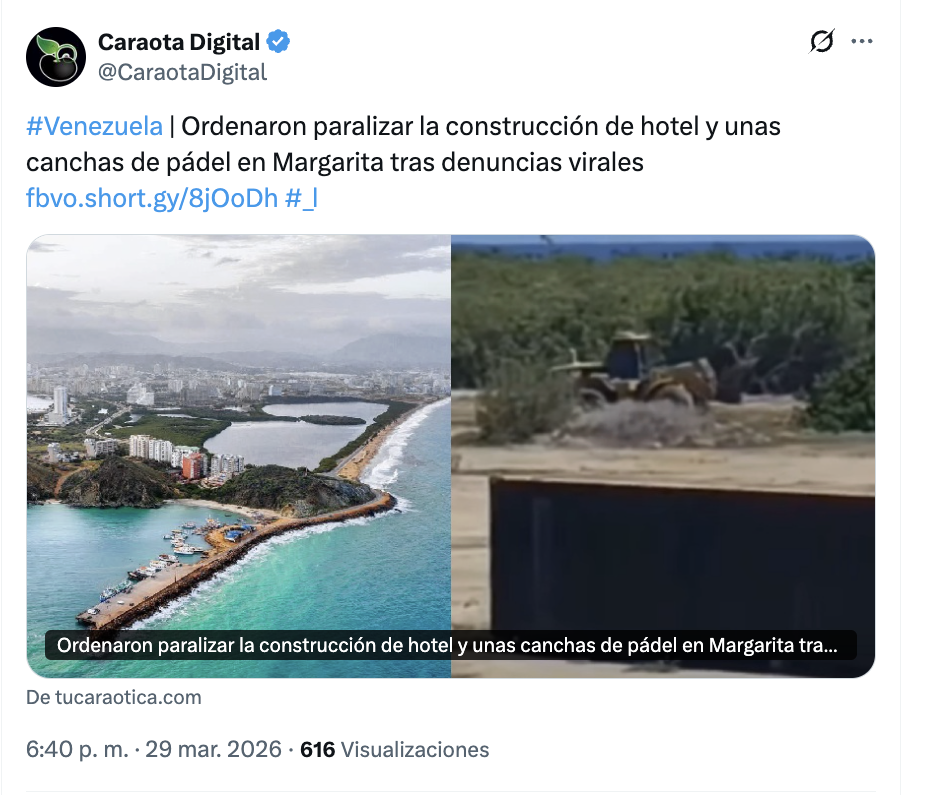Open the 6:40 p. m. timestamp
The height and width of the screenshot is (795, 929).
click(77, 749)
